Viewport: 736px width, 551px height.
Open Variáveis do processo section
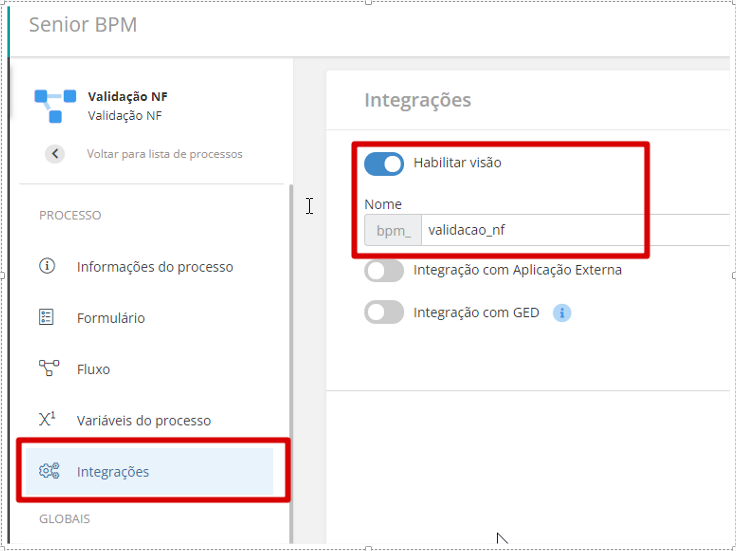pos(144,421)
